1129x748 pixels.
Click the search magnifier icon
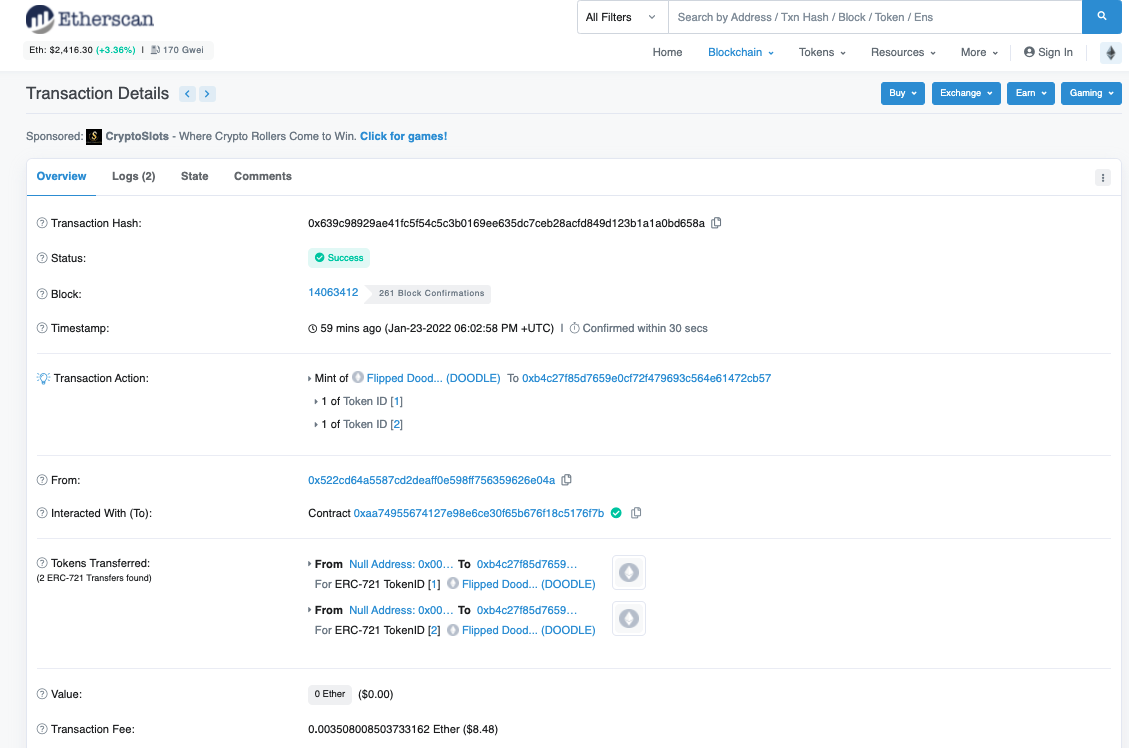click(x=1101, y=17)
